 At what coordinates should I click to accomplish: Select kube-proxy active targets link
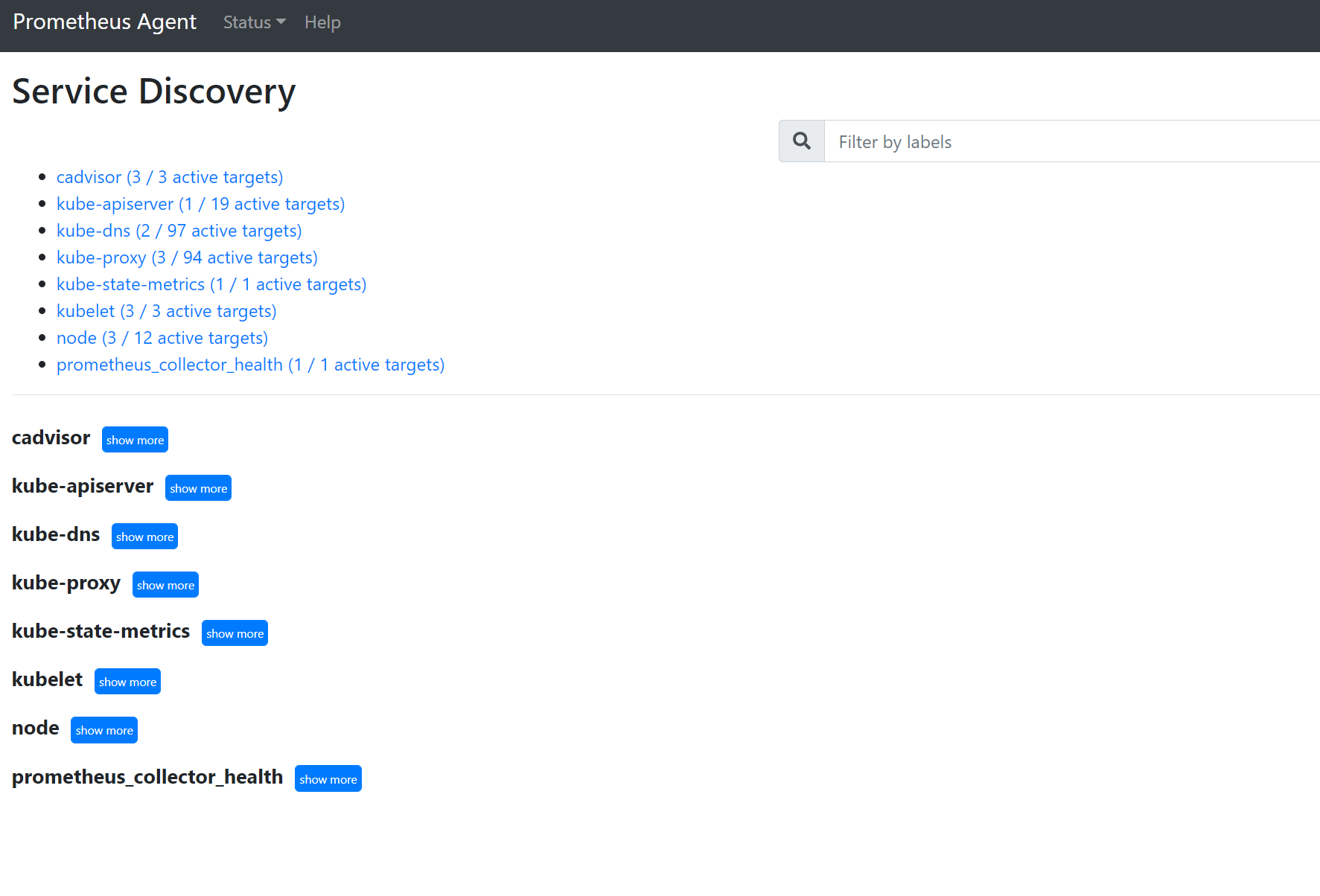coord(187,257)
